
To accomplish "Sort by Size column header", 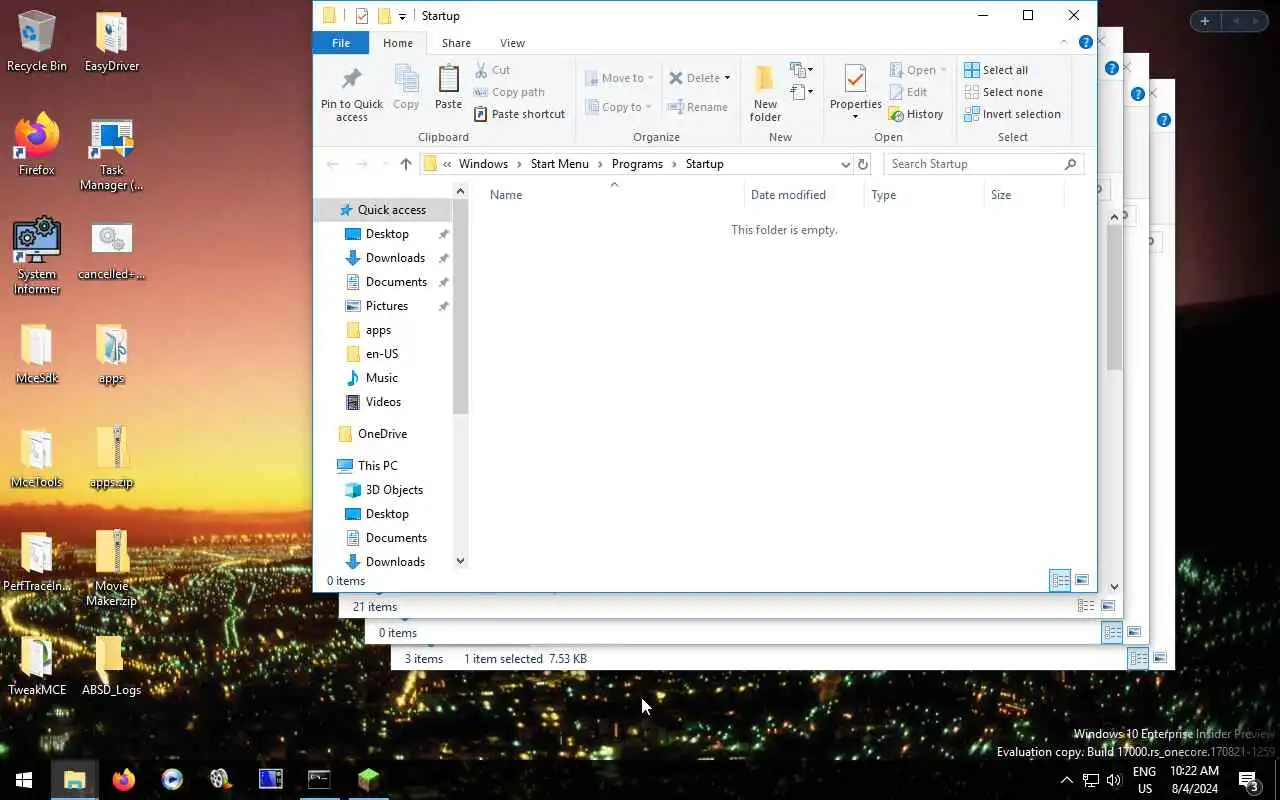I will [x=1024, y=195].
